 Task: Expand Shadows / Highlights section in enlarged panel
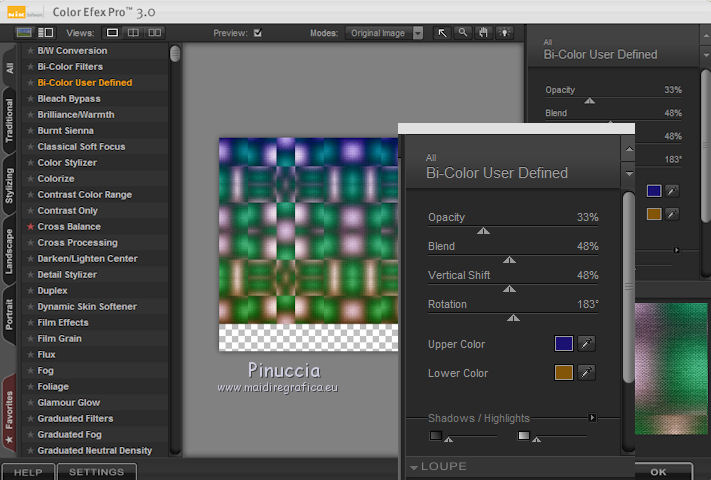[x=592, y=417]
